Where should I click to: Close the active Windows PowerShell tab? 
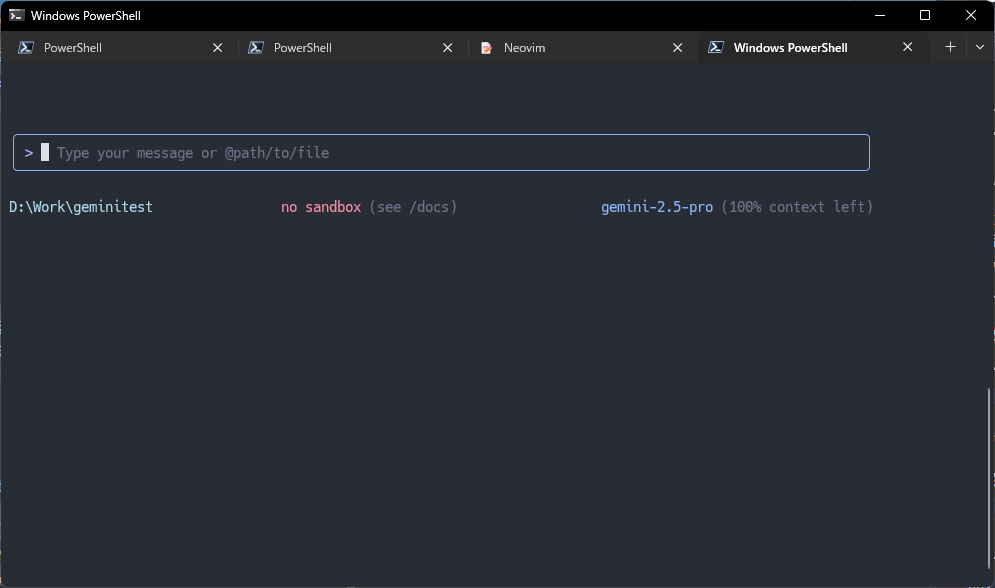pyautogui.click(x=908, y=47)
